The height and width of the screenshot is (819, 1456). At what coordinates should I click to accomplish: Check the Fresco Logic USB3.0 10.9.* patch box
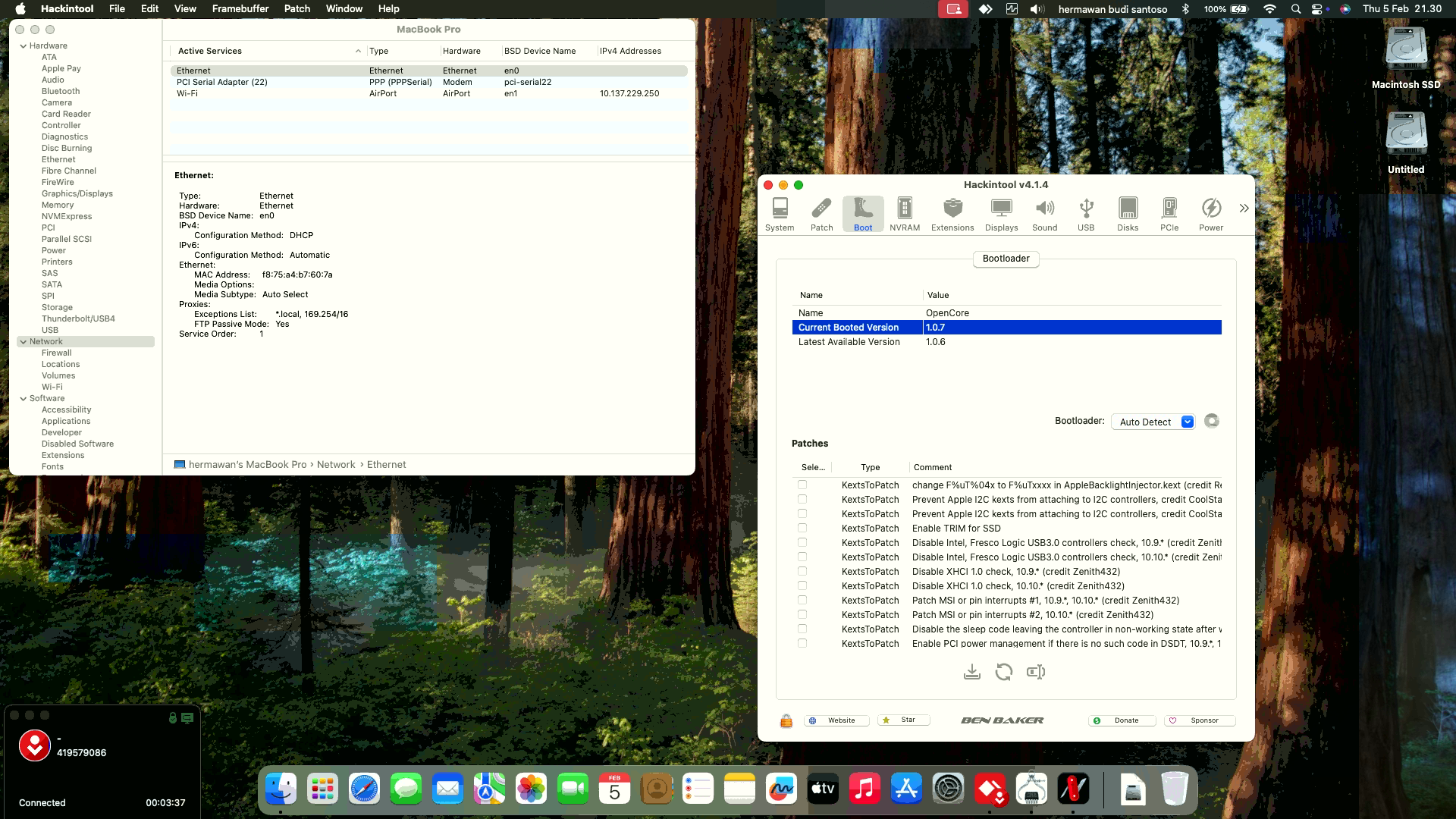click(802, 542)
